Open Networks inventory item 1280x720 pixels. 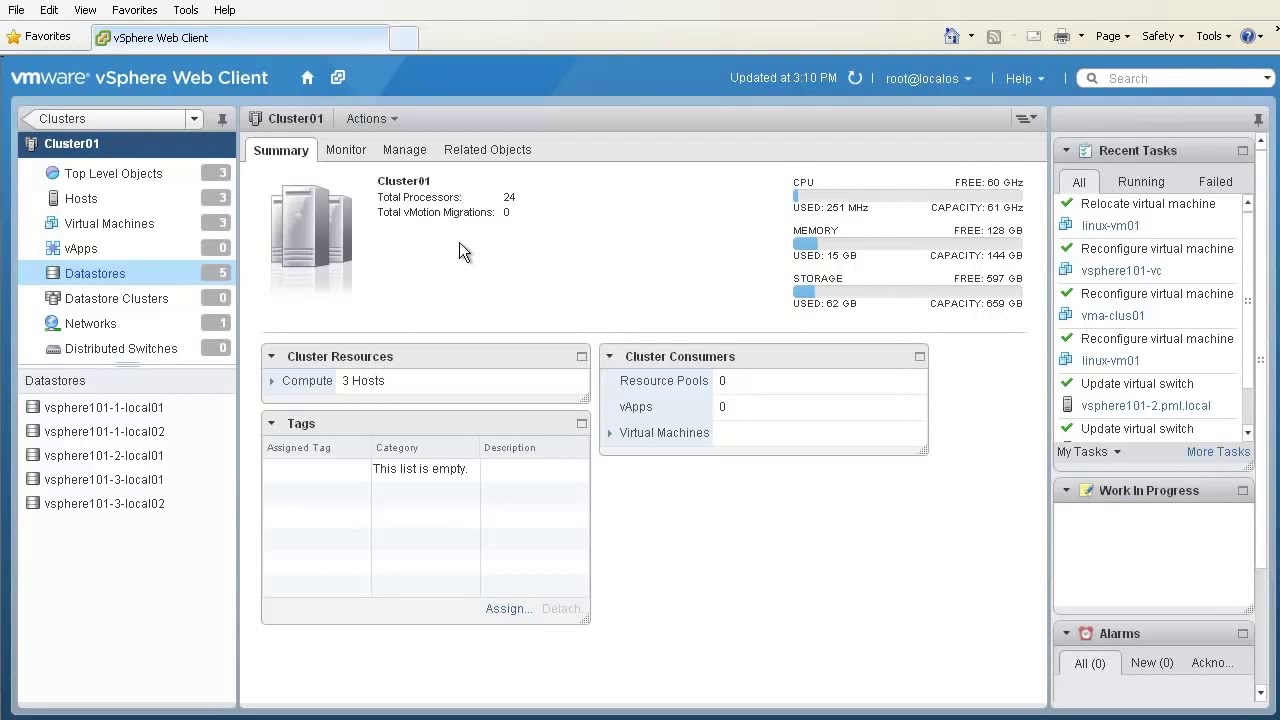point(90,323)
